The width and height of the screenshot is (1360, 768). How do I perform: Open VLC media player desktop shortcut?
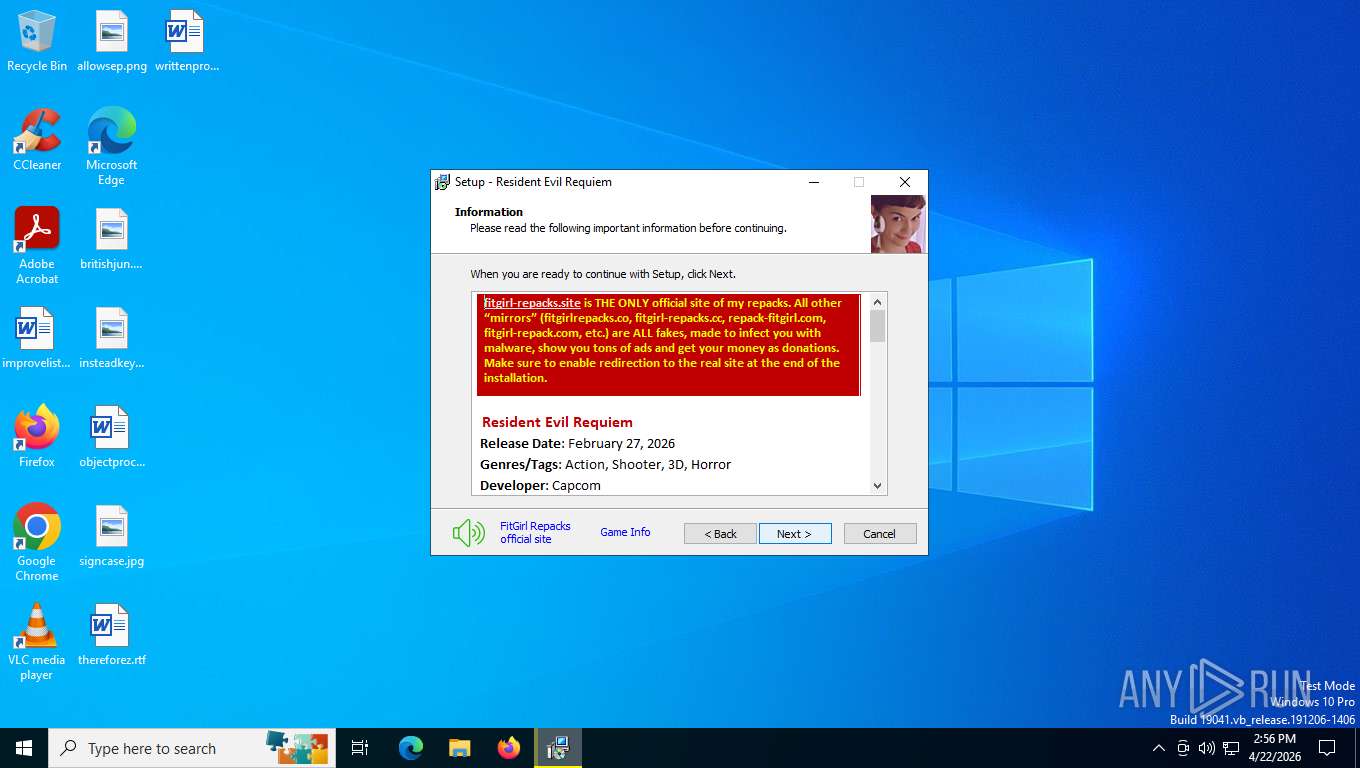37,642
